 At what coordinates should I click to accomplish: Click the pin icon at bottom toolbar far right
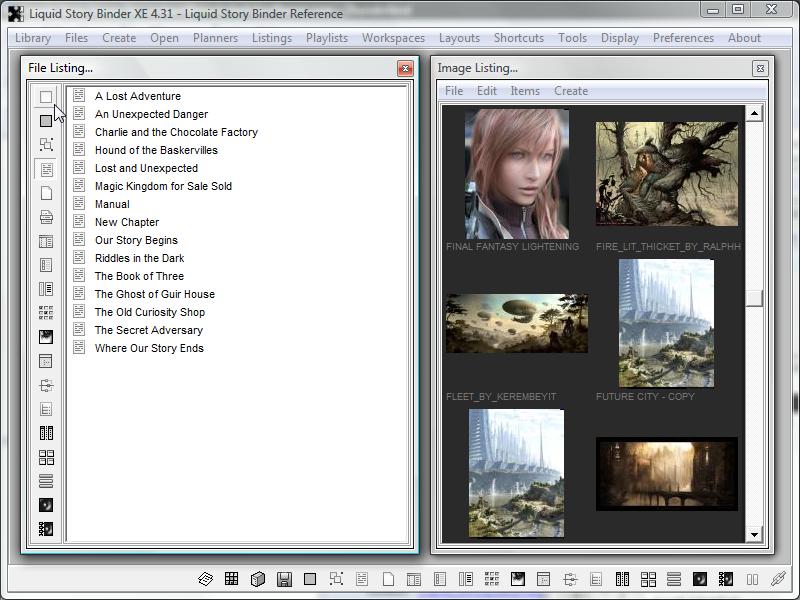pos(778,579)
